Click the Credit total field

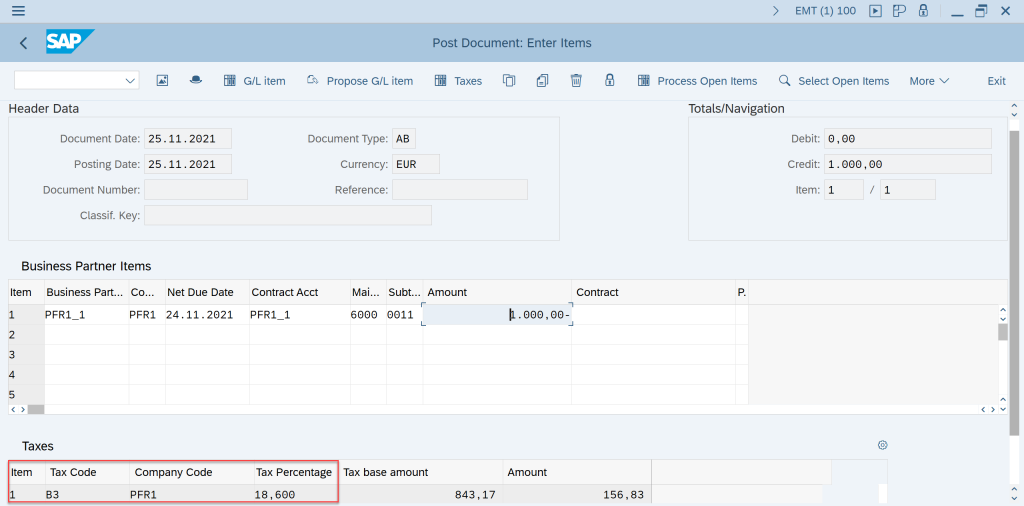908,164
